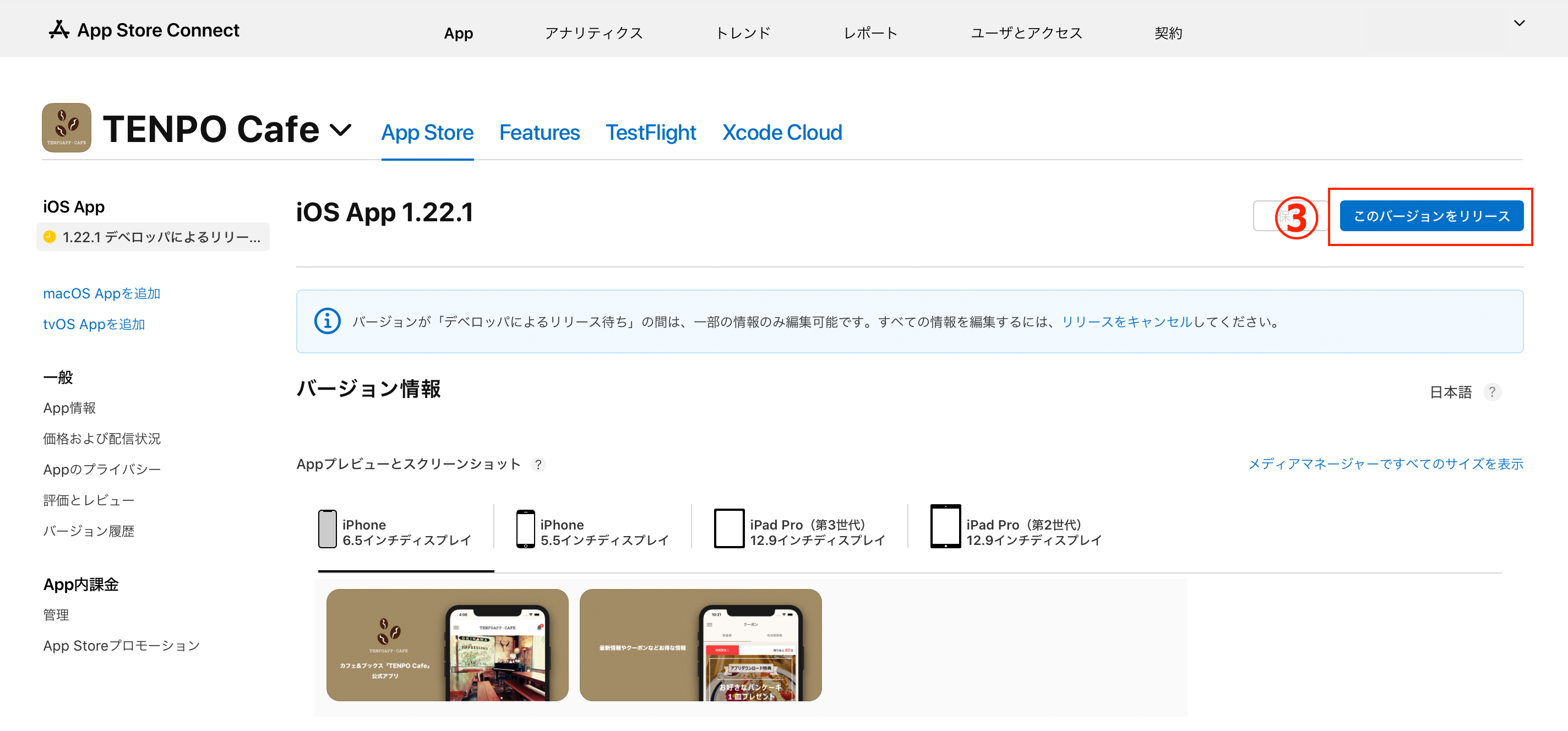The width and height of the screenshot is (1568, 731).
Task: Open Appのプライバシー in the sidebar
Action: [102, 470]
